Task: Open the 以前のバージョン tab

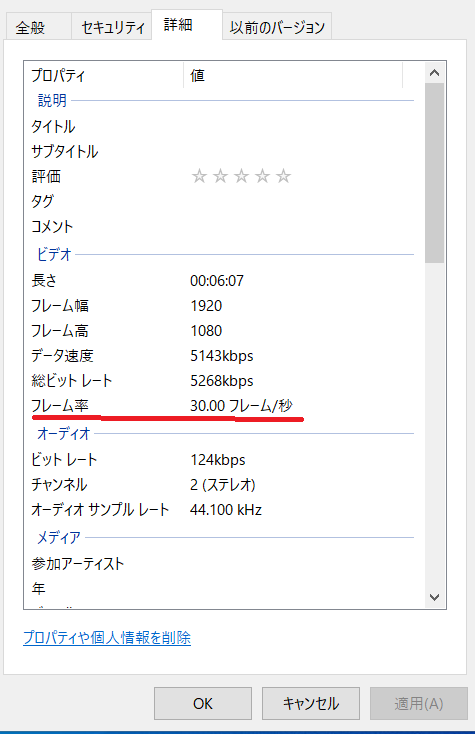Action: coord(277,27)
